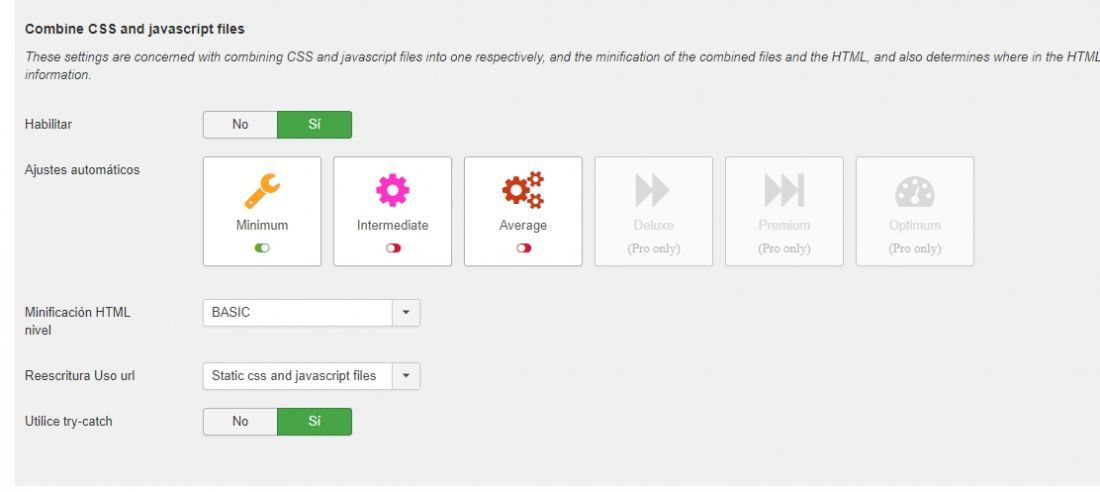Open the Minificación HTML nivel dropdown arrow
Image resolution: width=1100 pixels, height=492 pixels.
(405, 313)
